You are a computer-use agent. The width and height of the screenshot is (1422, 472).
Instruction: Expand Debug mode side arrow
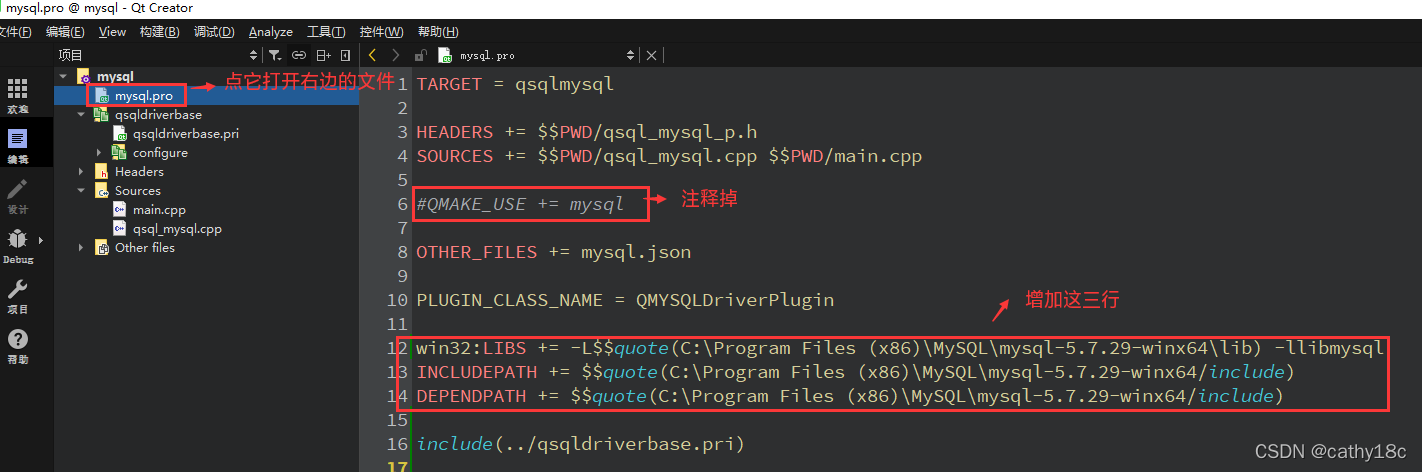41,240
